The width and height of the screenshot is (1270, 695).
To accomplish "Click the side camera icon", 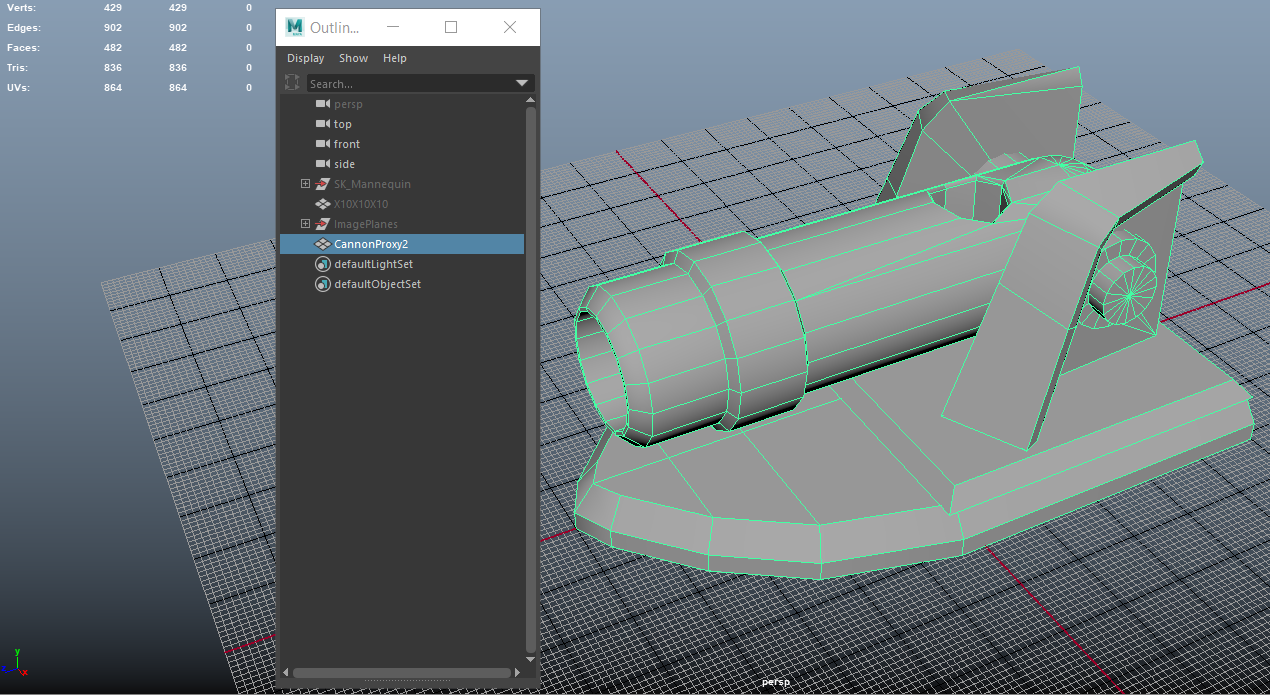I will 322,164.
